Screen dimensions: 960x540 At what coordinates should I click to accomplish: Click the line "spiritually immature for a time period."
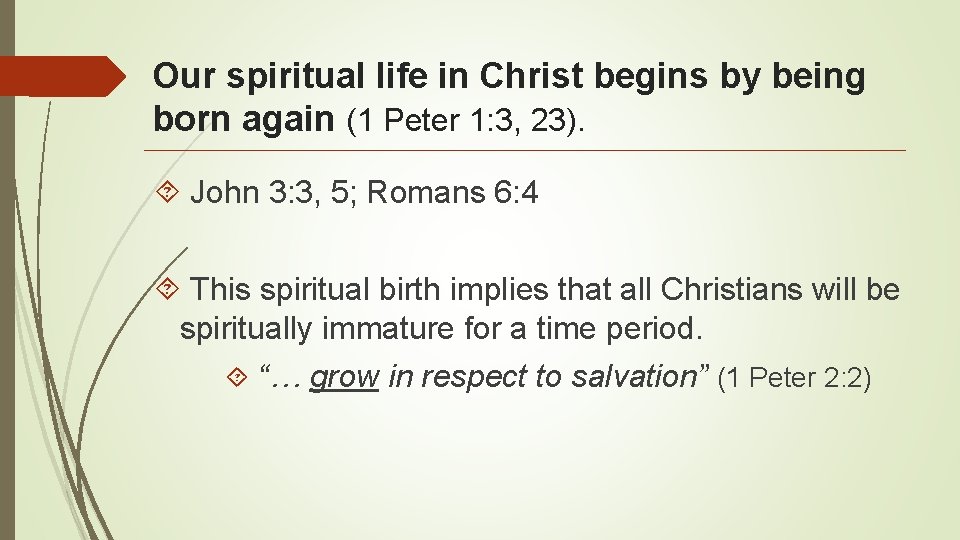(x=441, y=329)
